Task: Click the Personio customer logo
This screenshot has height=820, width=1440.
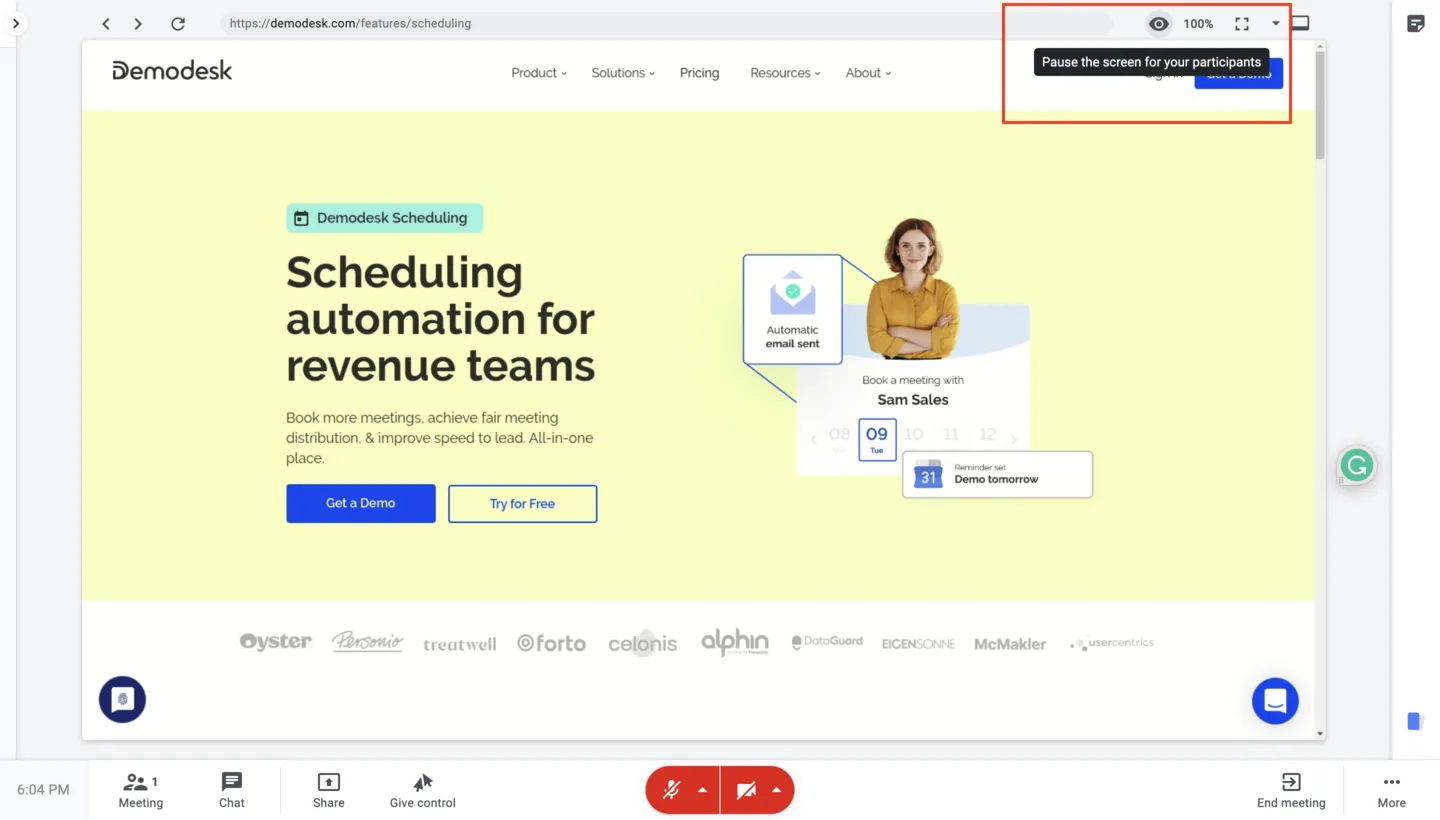Action: point(367,642)
